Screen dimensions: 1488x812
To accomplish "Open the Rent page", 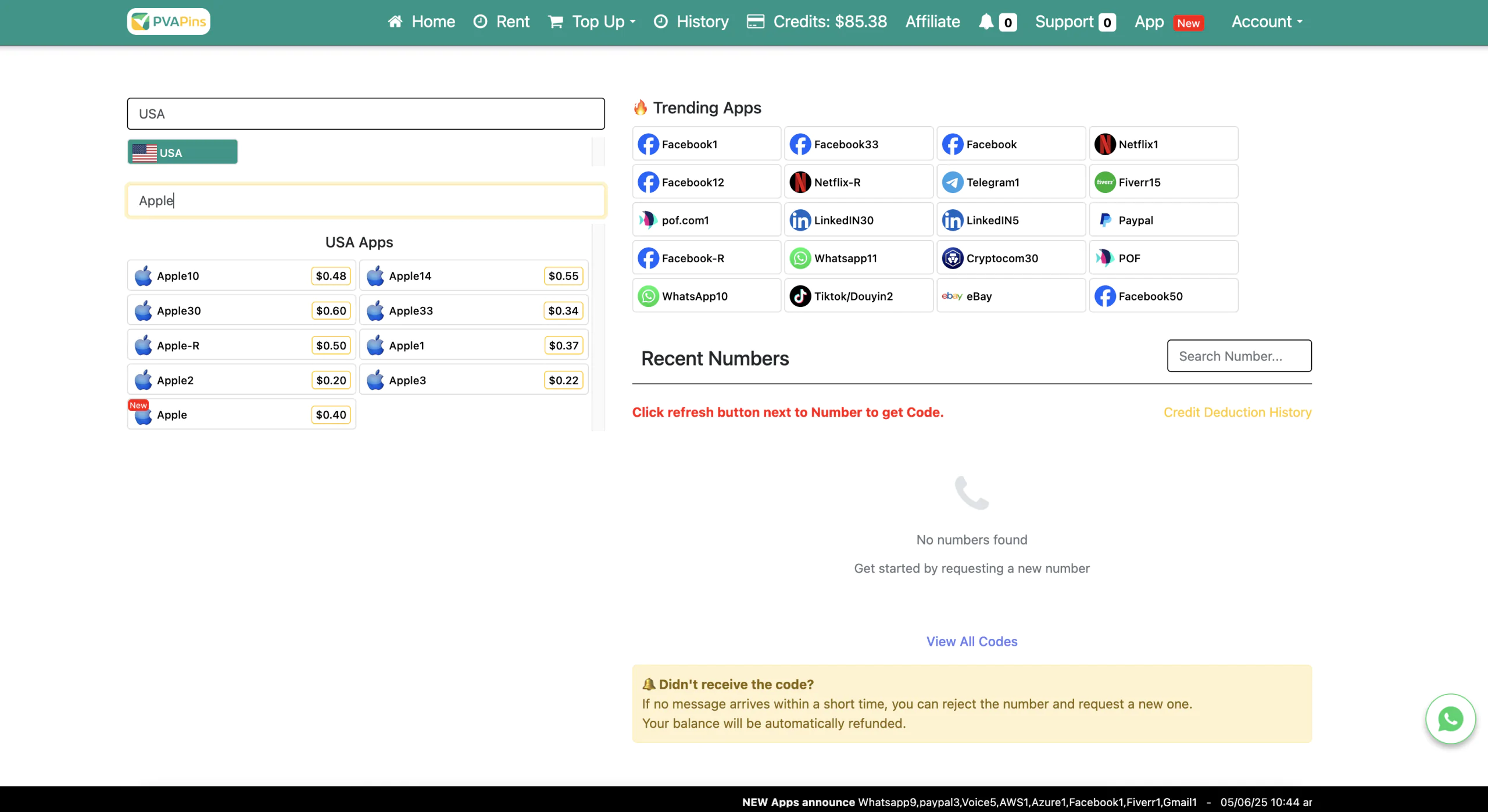I will point(501,22).
